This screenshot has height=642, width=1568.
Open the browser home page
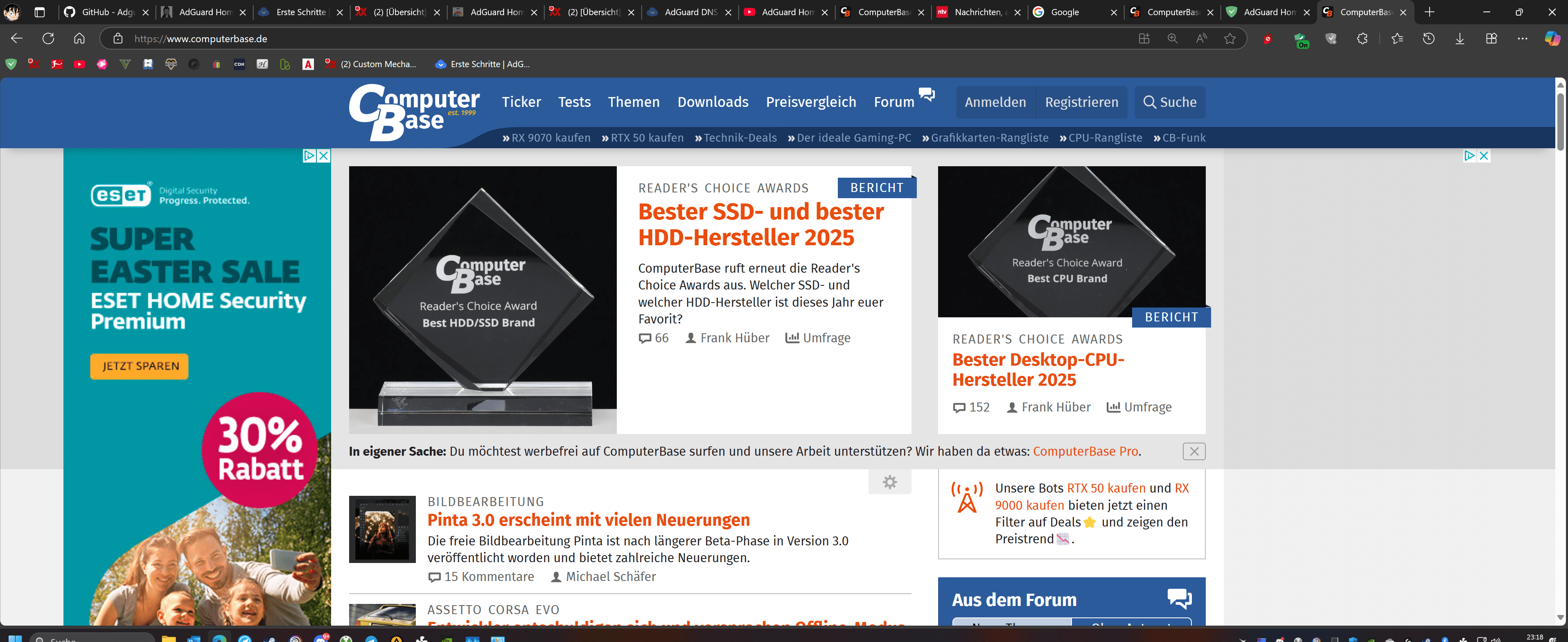point(79,38)
